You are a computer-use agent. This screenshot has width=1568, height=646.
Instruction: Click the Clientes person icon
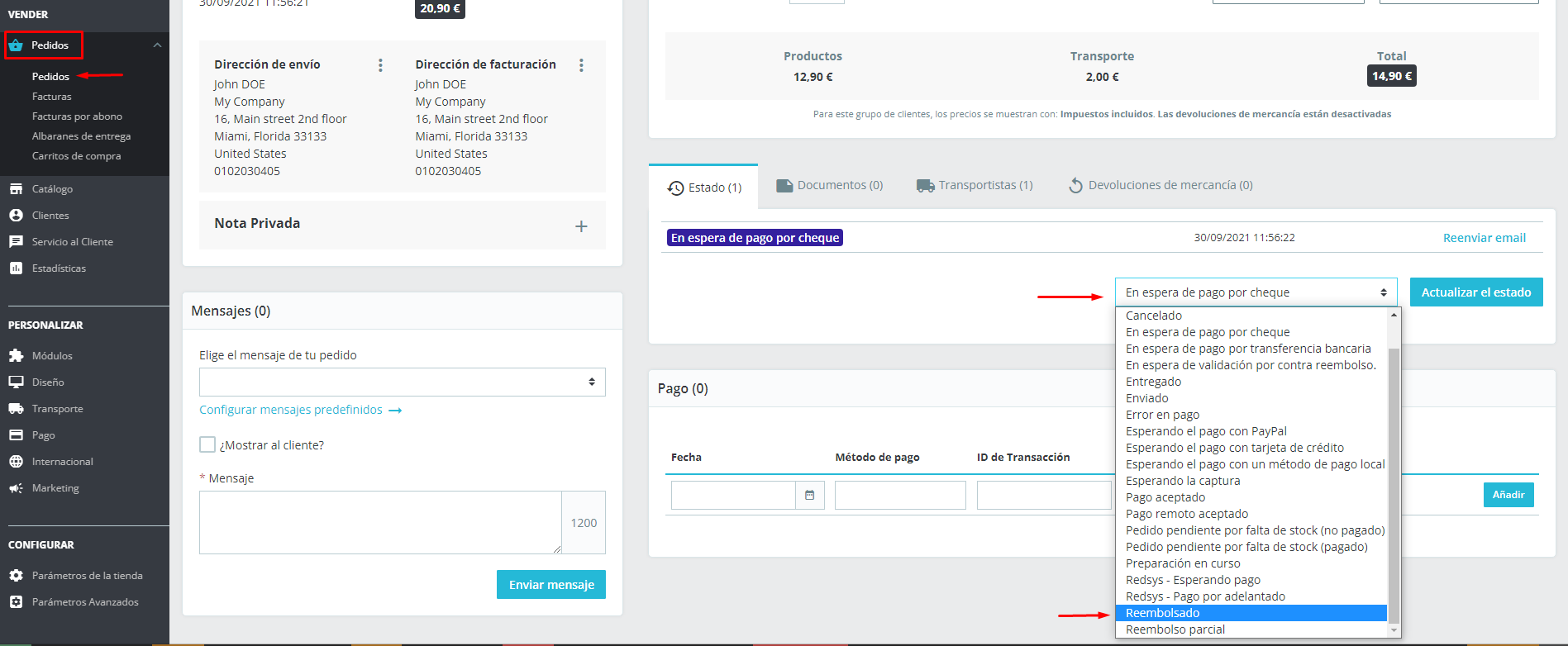[16, 216]
